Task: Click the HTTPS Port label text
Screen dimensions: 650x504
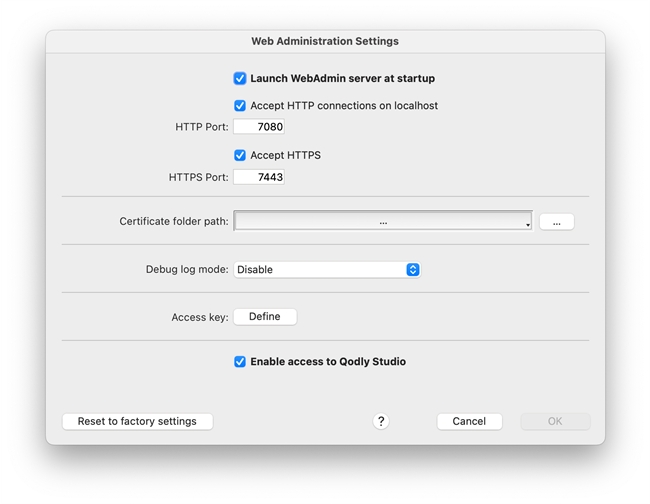Action: coord(199,177)
